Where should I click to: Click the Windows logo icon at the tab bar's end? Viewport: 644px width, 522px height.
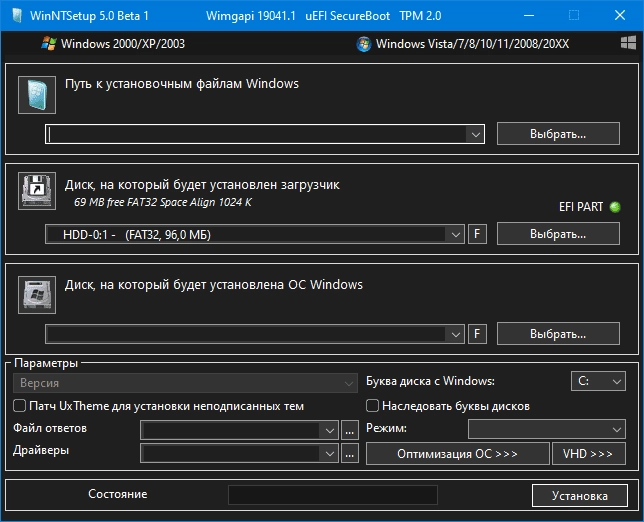click(x=628, y=42)
